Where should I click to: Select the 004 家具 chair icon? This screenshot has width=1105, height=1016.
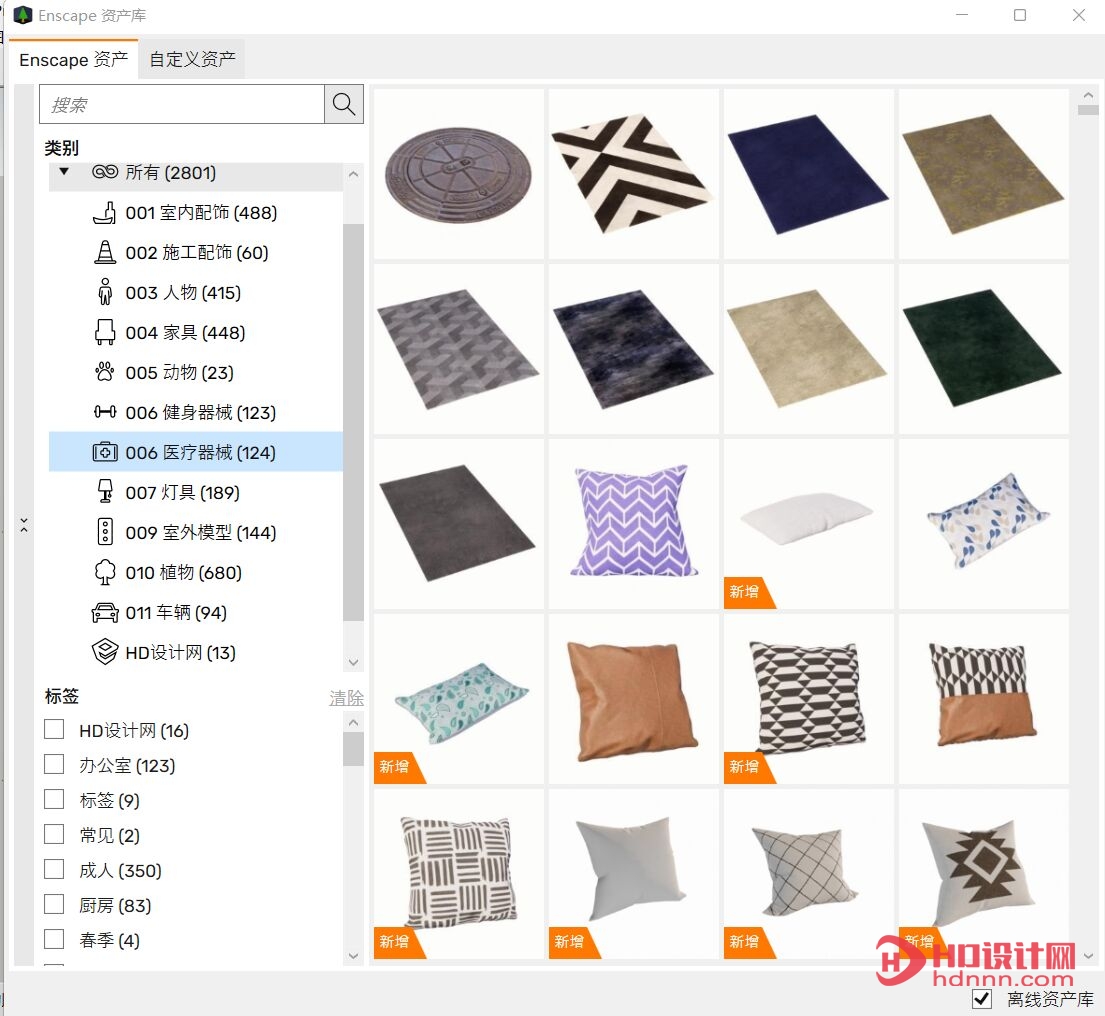pyautogui.click(x=105, y=332)
